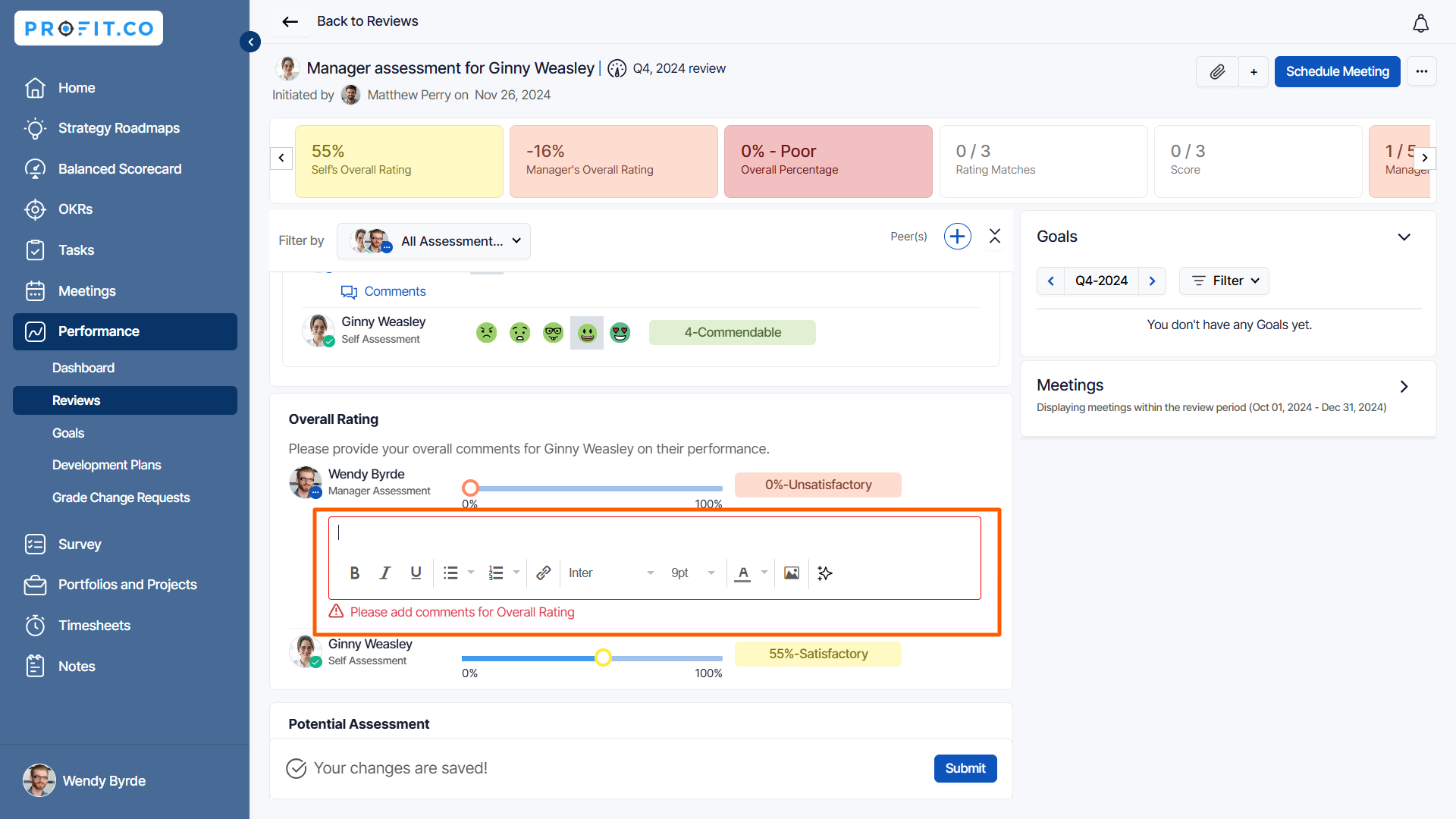Collapse the Goals panel
Image resolution: width=1456 pixels, height=819 pixels.
pyautogui.click(x=1404, y=237)
